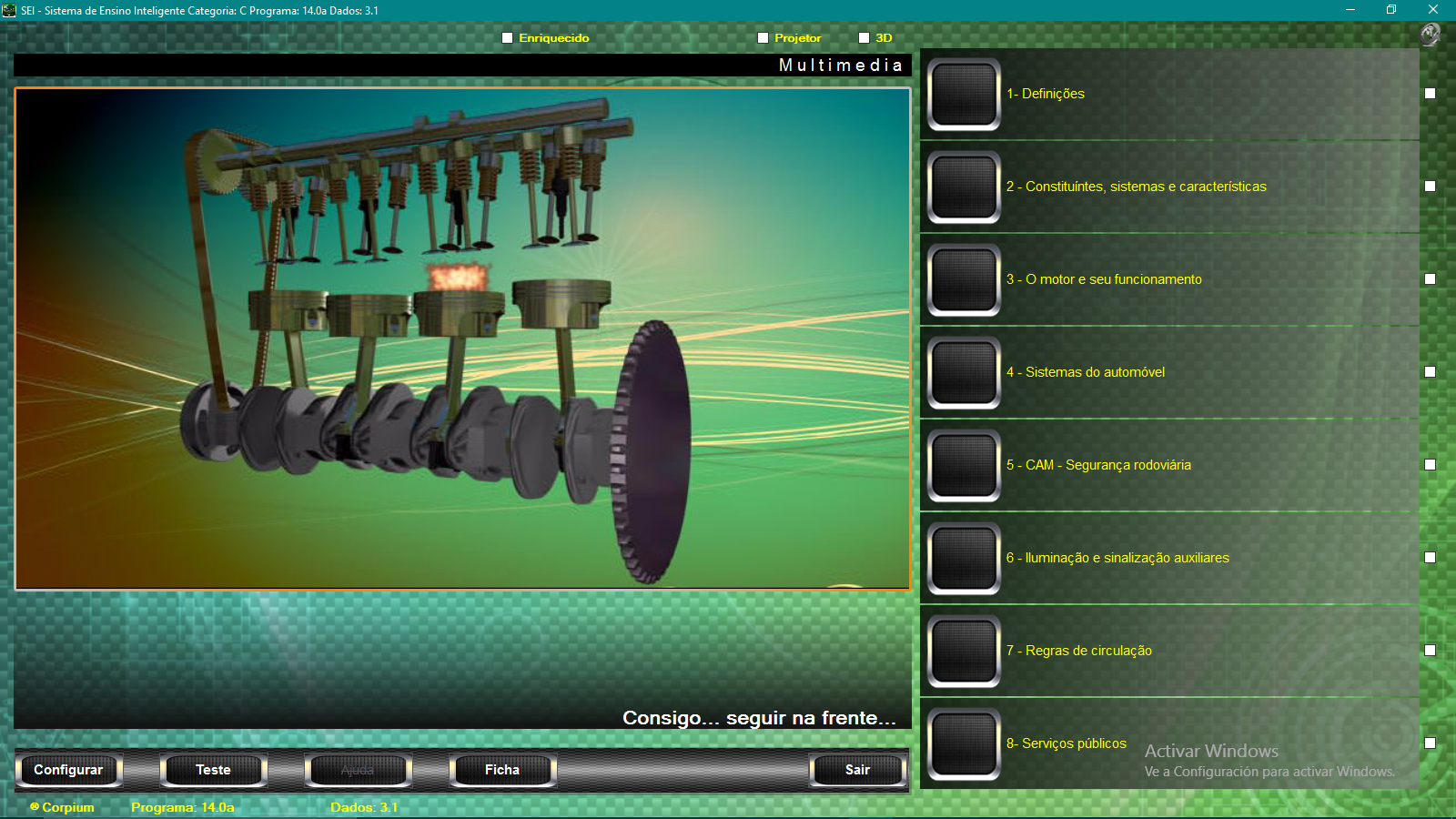Check the box for chapter 1 Definições row

(x=1430, y=94)
